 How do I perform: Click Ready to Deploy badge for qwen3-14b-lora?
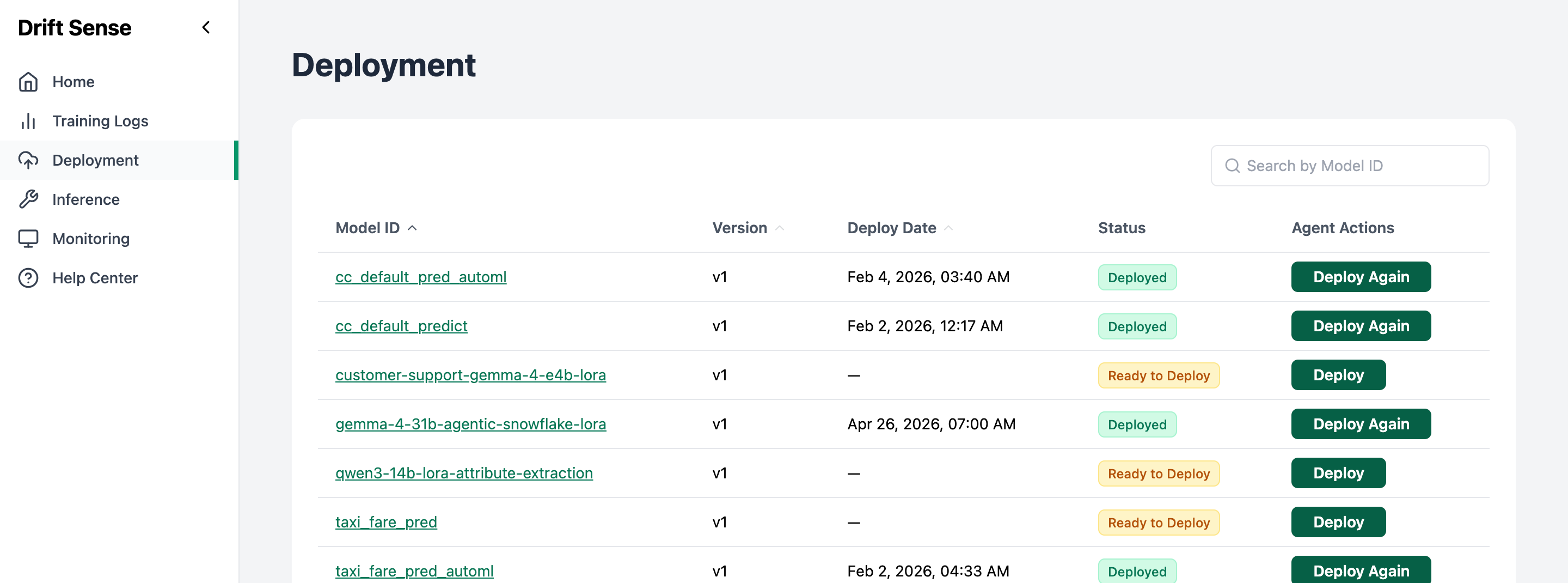1159,473
